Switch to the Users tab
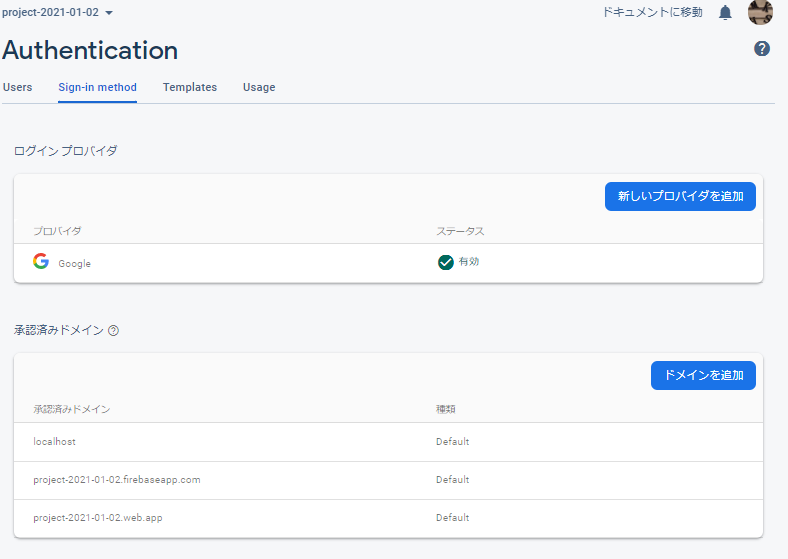Screen dimensions: 788x559 point(18,87)
